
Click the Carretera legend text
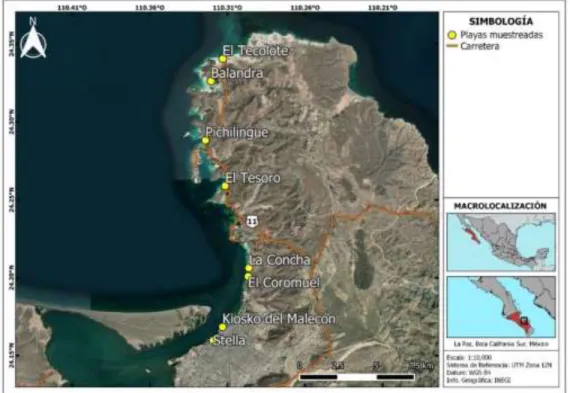pyautogui.click(x=479, y=46)
